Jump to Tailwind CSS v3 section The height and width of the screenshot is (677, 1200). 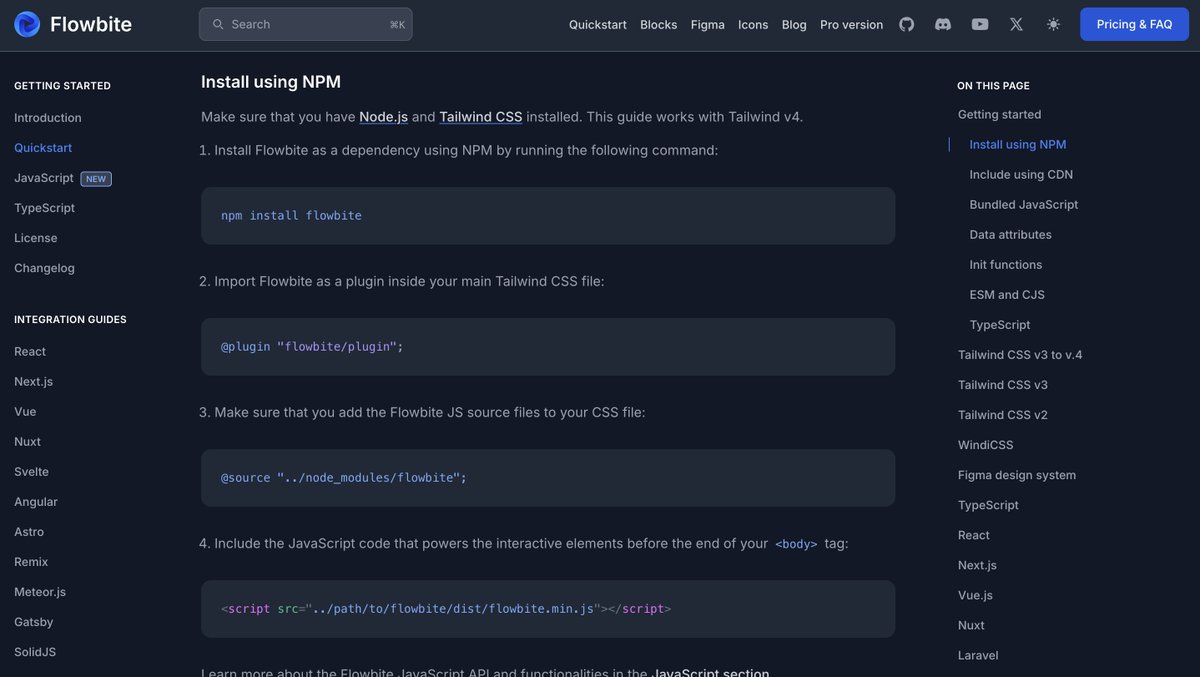[1003, 385]
